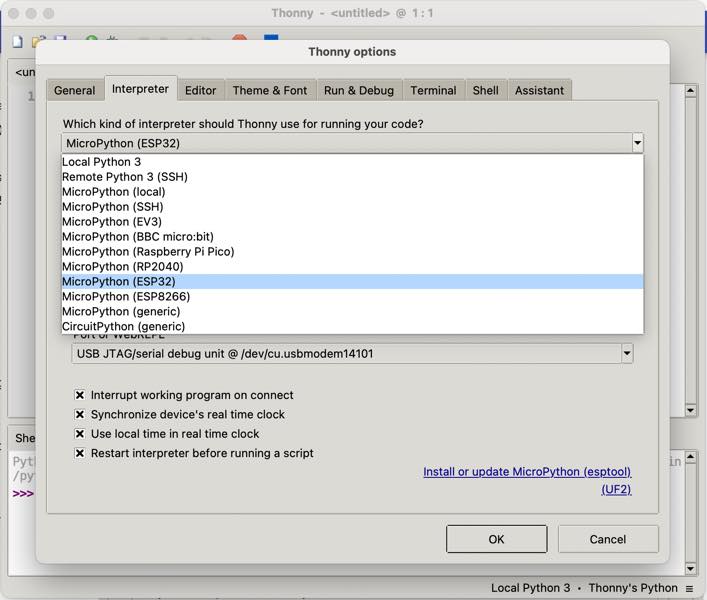Uncheck Interrupt working program on connect

[80, 395]
